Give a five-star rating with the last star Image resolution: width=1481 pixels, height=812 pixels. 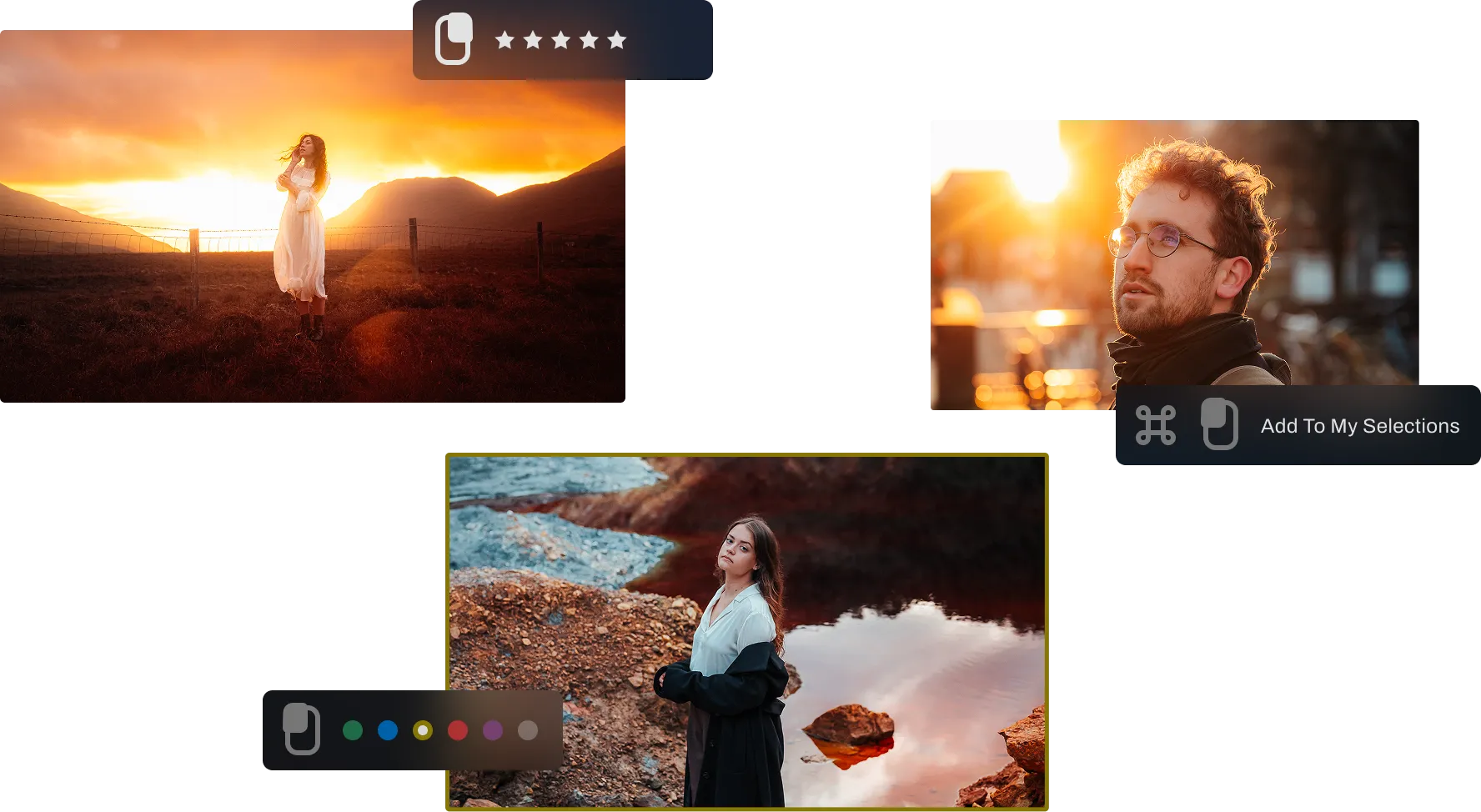(616, 40)
